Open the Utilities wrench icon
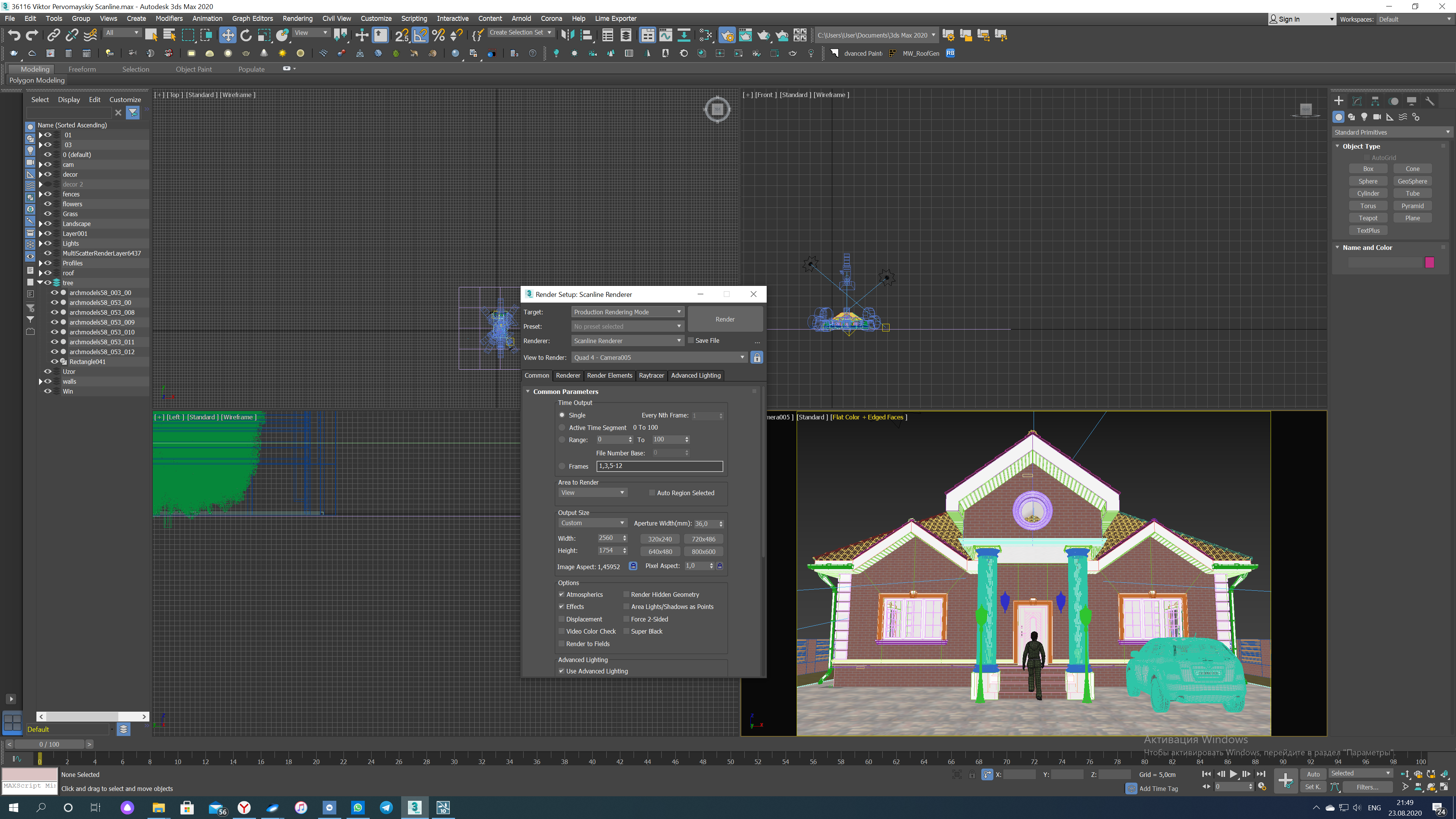This screenshot has width=1456, height=819. [x=1429, y=100]
